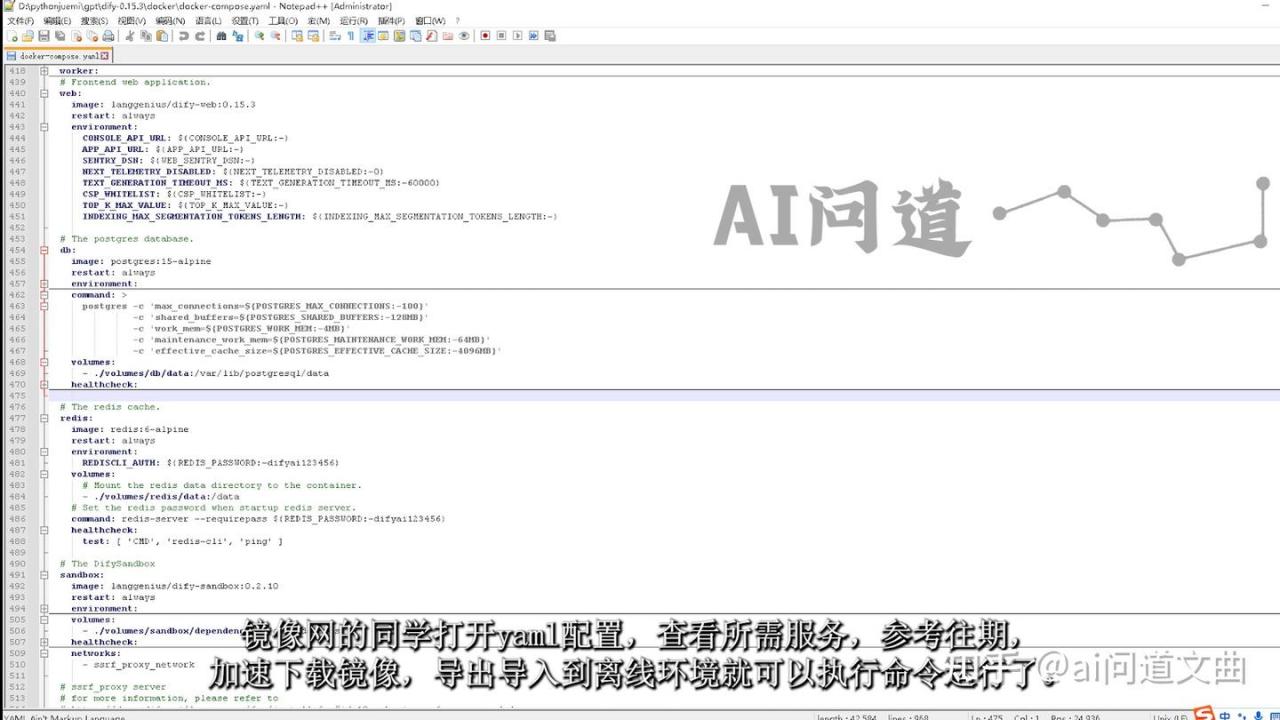Expand db healthcheck: fold on line 470
The width and height of the screenshot is (1280, 720).
coord(44,385)
